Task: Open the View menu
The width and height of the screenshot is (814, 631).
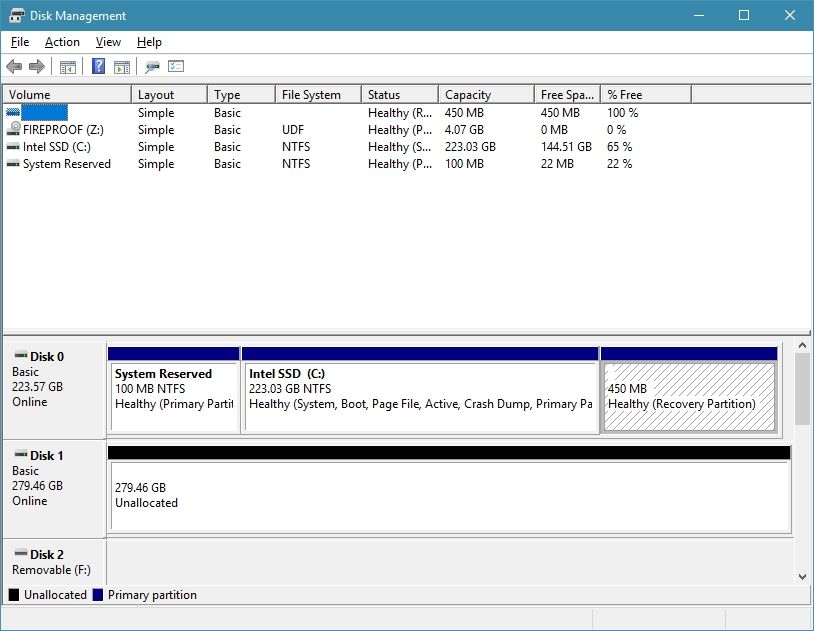Action: pos(108,42)
